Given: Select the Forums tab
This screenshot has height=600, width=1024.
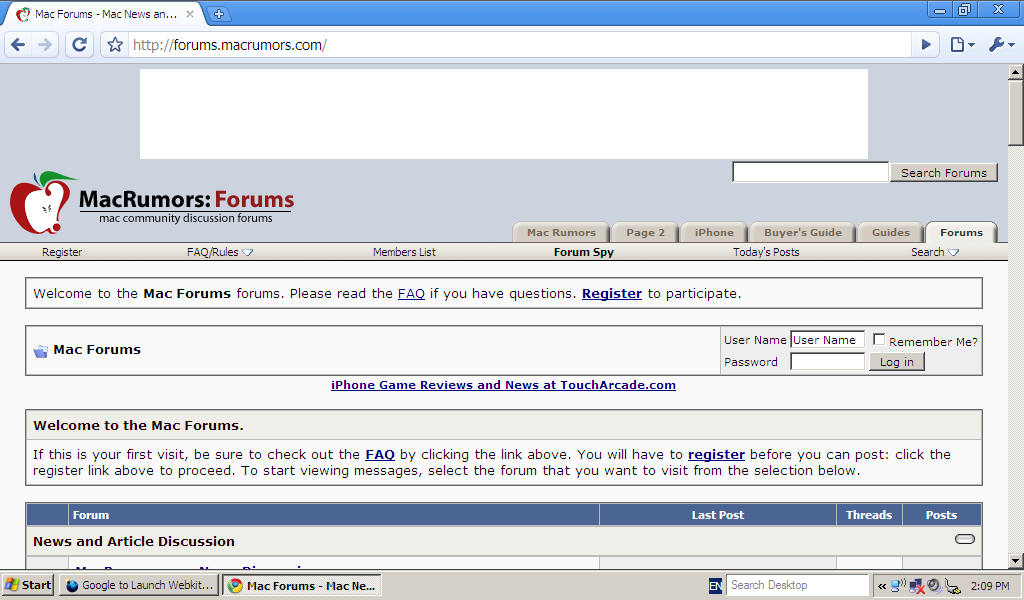Looking at the screenshot, I should pos(961,232).
